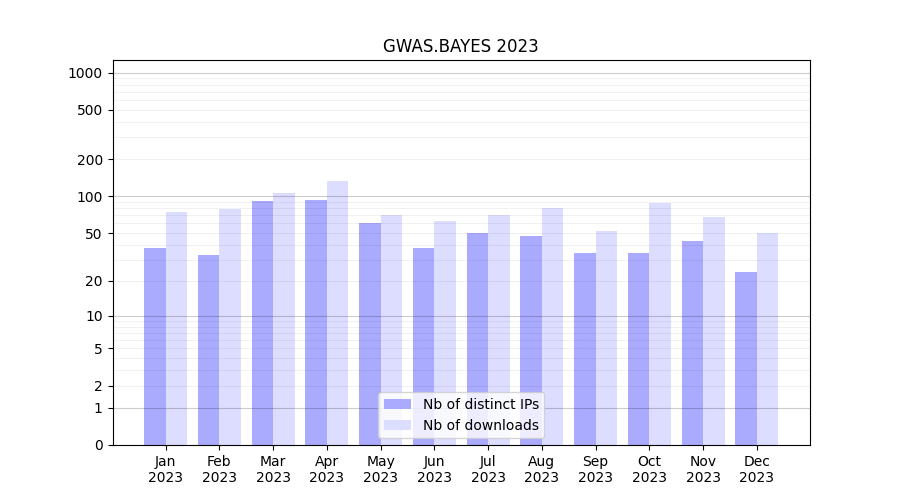Viewport: 900px width, 500px height.
Task: Click the April 2023 downloads bar
Action: tap(338, 312)
